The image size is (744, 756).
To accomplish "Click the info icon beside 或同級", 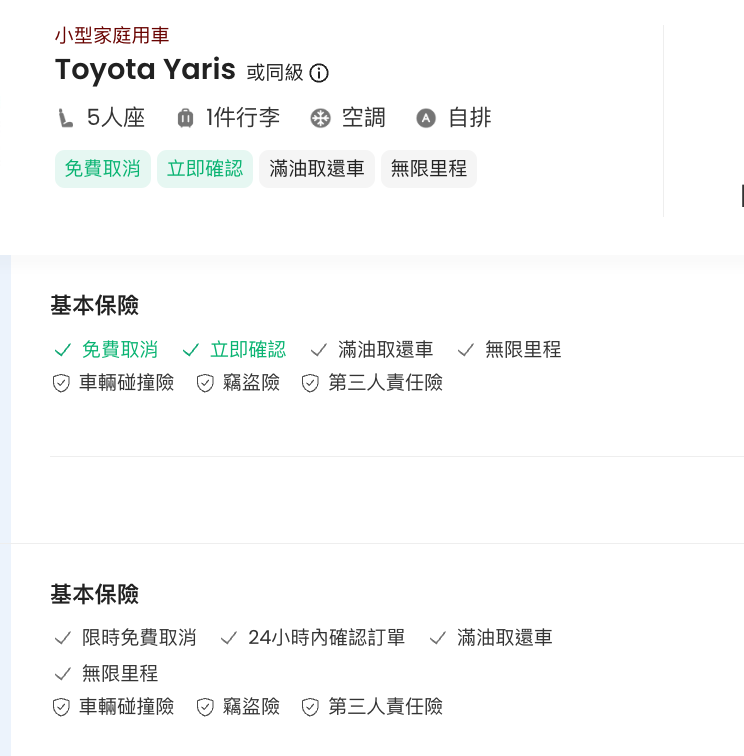I will 319,73.
